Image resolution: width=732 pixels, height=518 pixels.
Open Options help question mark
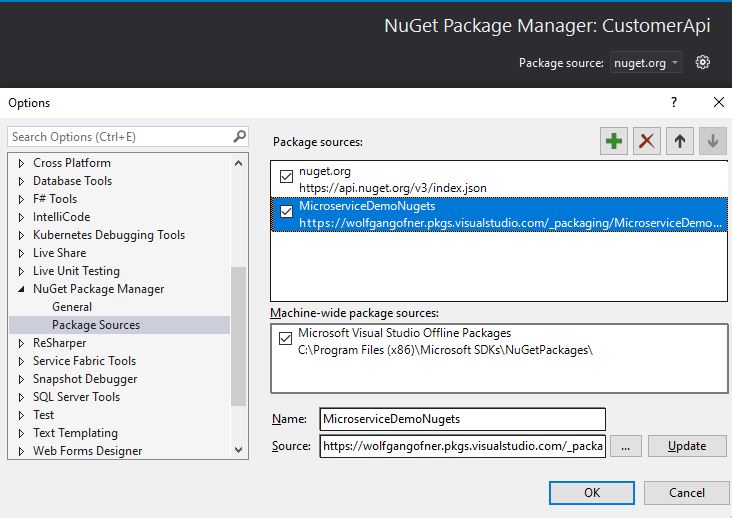674,102
